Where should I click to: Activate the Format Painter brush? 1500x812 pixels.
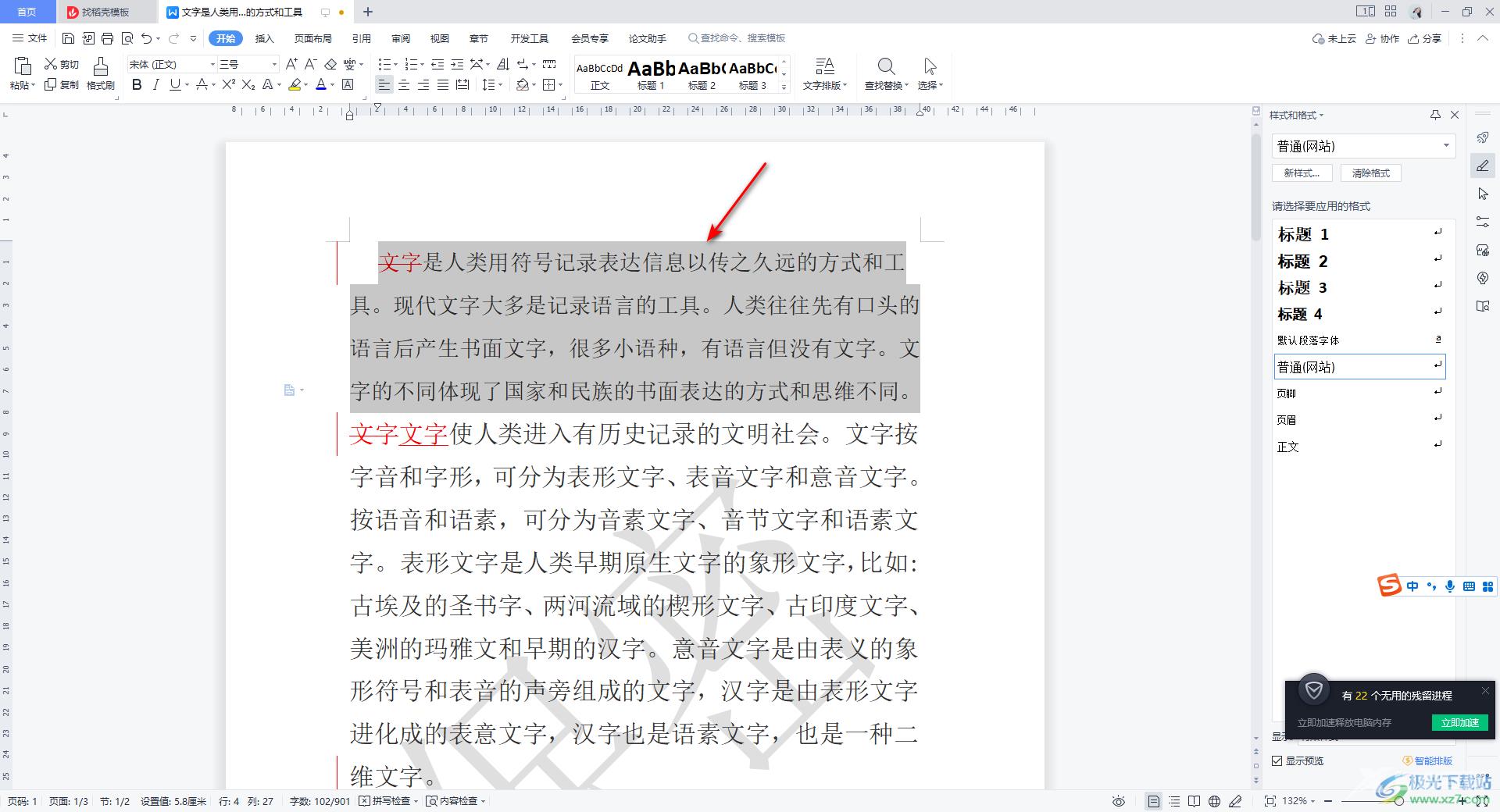tap(101, 74)
